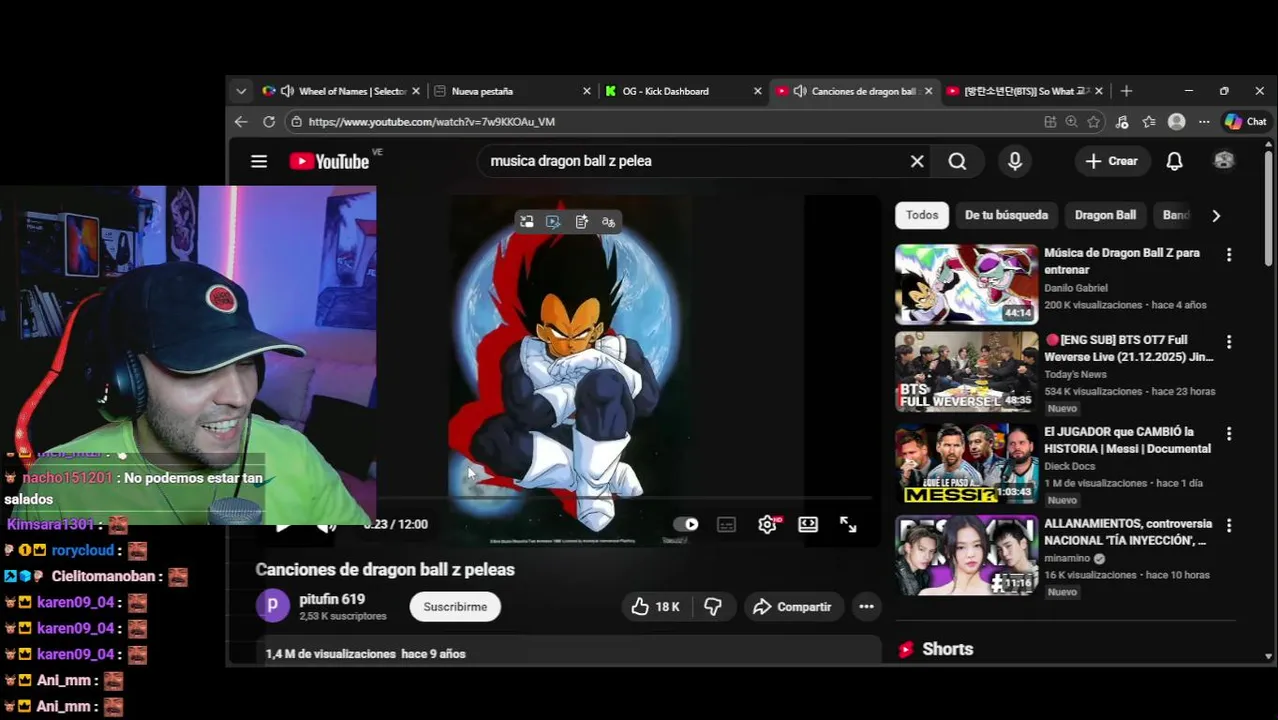The image size is (1278, 720).
Task: Like the video with 18 K
Action: 656,607
